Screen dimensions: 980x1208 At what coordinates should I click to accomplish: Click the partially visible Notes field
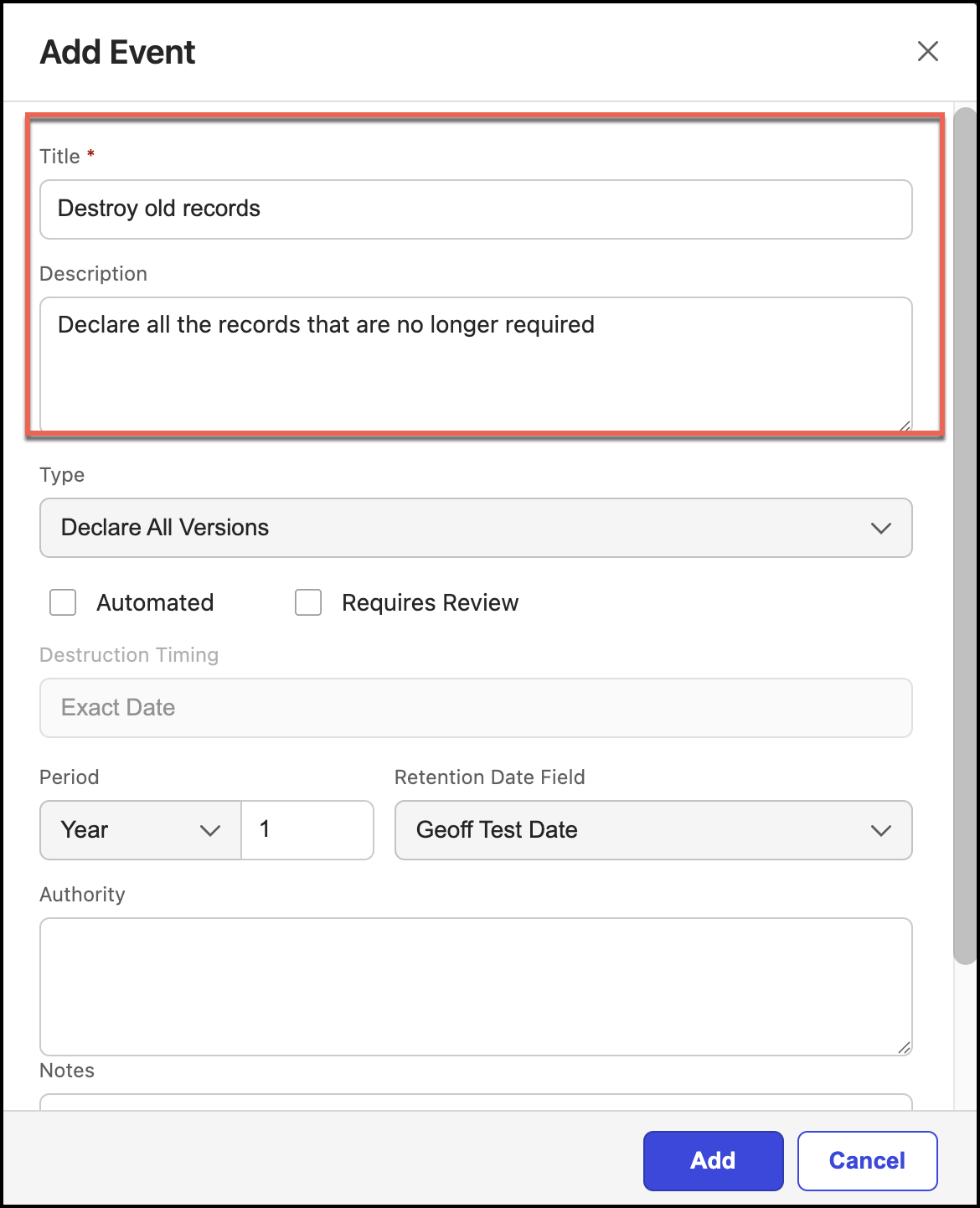point(475,1102)
